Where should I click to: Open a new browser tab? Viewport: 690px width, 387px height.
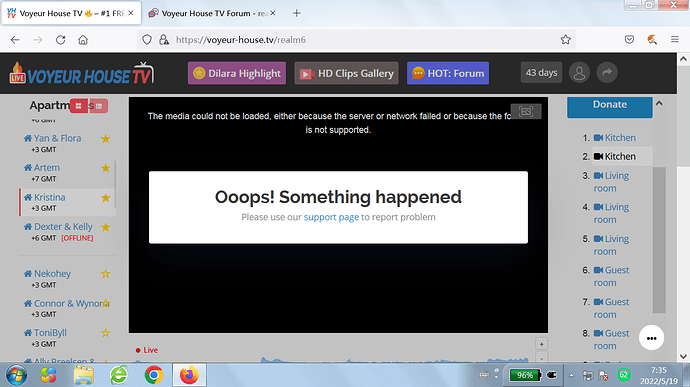tap(297, 13)
